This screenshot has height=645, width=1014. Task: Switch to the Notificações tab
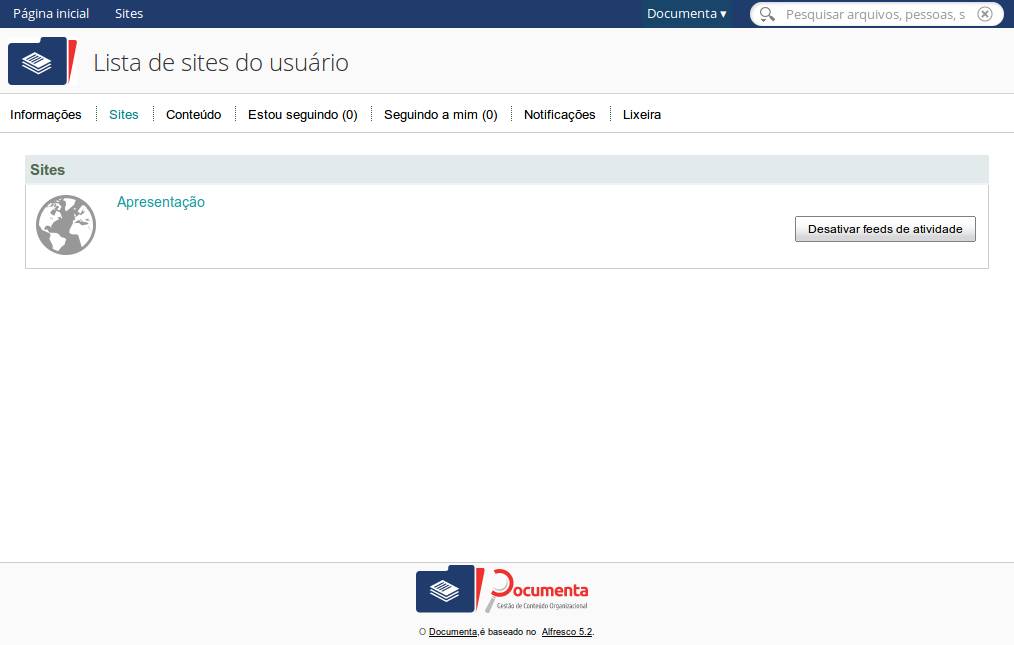pos(559,115)
